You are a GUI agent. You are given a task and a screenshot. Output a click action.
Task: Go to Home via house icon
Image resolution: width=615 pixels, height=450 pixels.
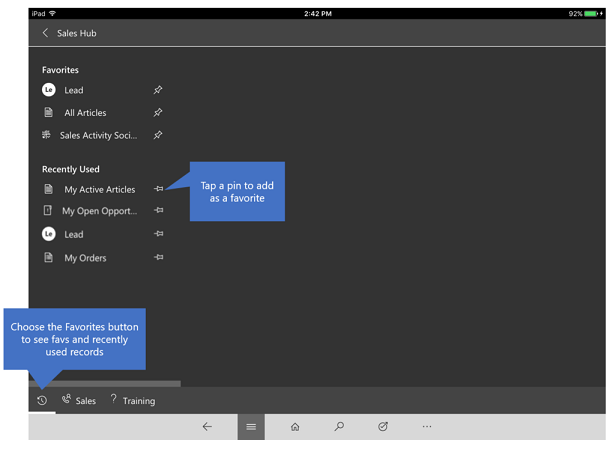coord(295,427)
